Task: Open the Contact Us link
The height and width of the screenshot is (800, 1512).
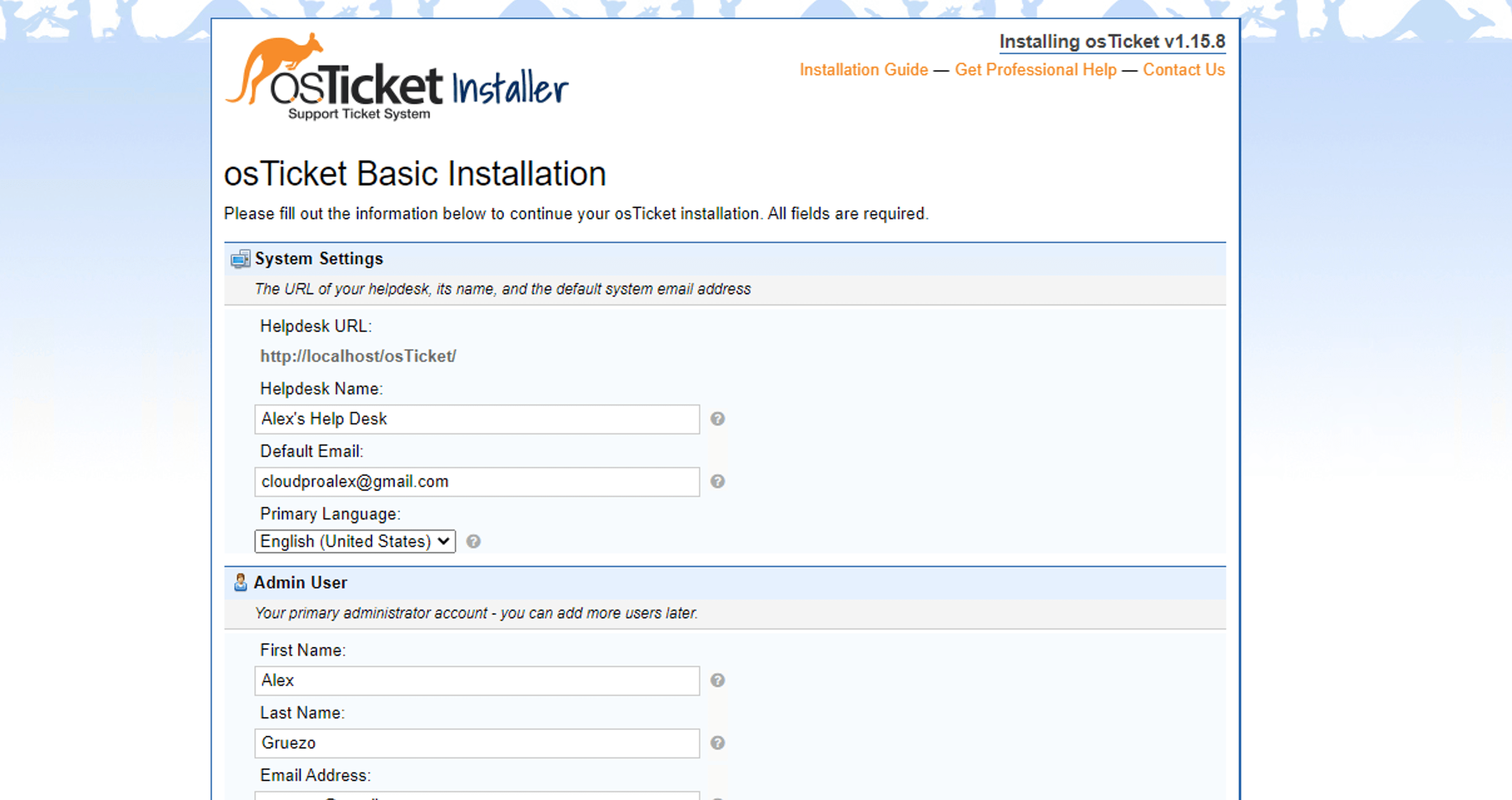Action: pos(1183,69)
